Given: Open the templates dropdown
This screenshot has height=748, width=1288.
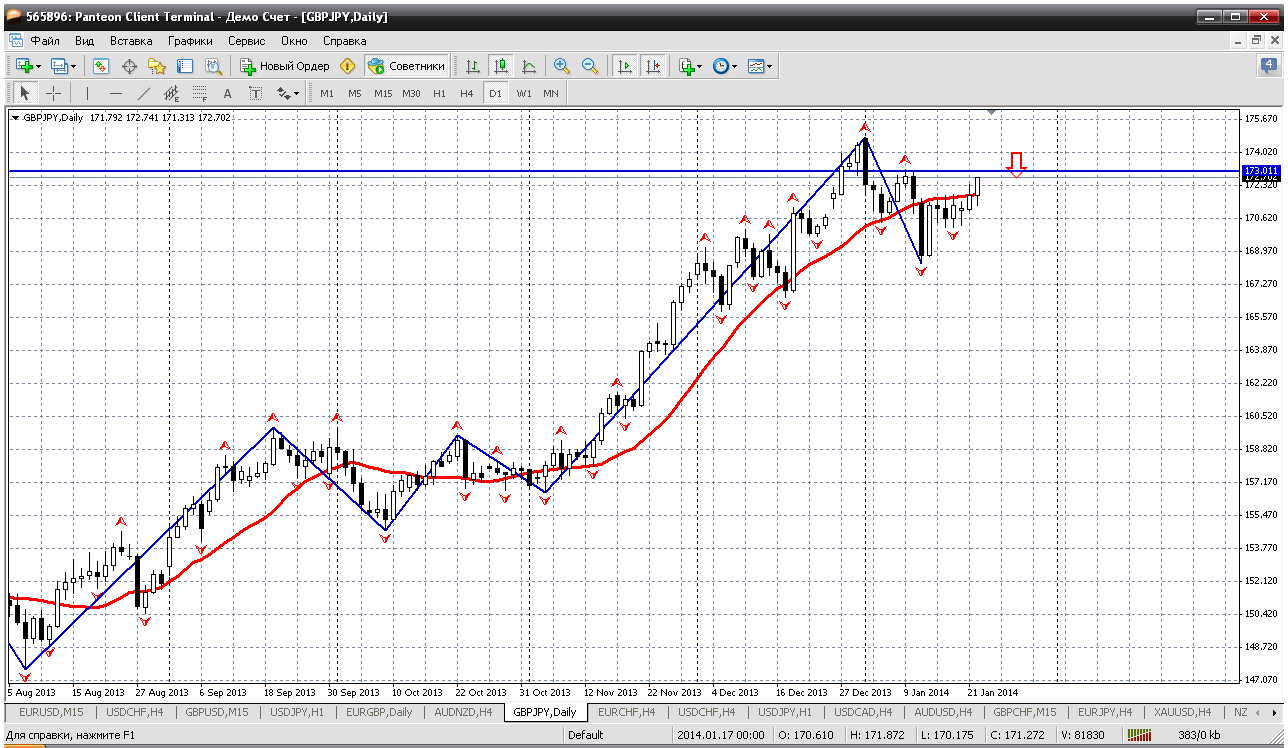Looking at the screenshot, I should click(760, 66).
